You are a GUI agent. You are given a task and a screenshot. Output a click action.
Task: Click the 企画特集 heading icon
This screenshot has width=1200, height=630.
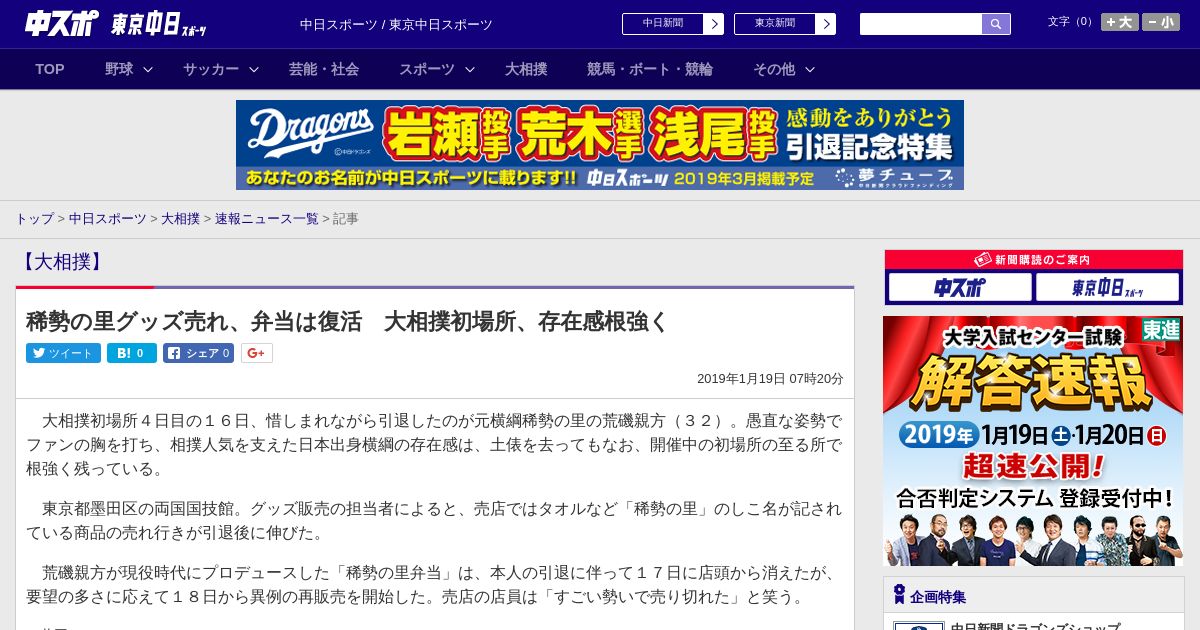pos(899,595)
